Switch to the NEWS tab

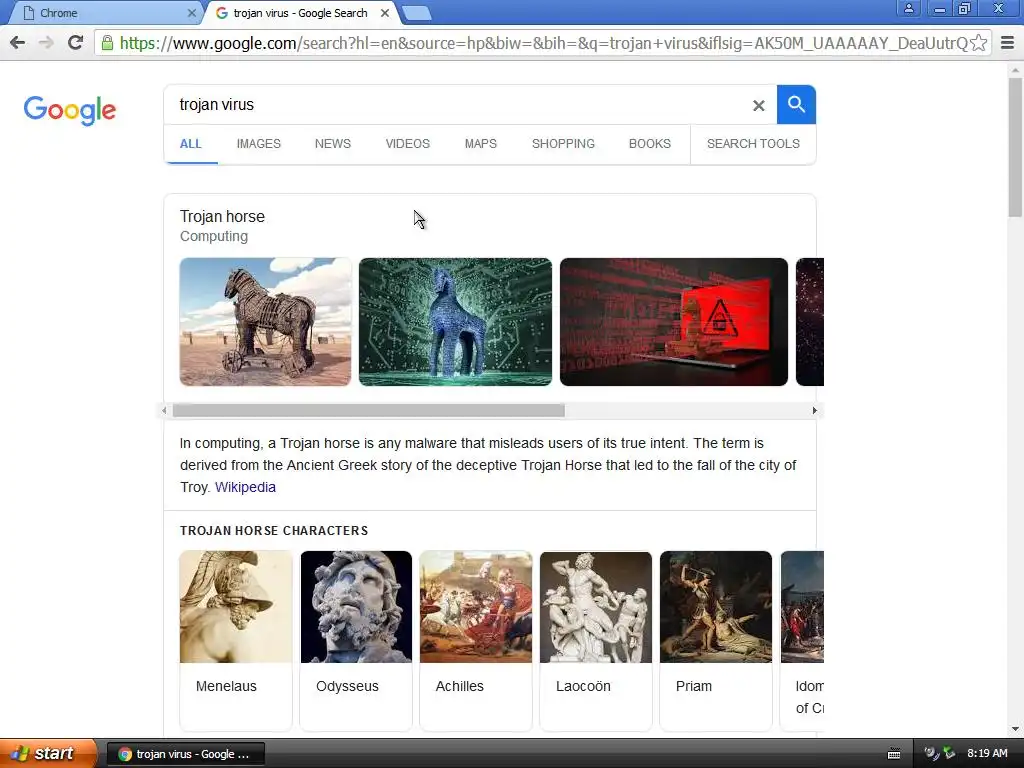click(333, 144)
